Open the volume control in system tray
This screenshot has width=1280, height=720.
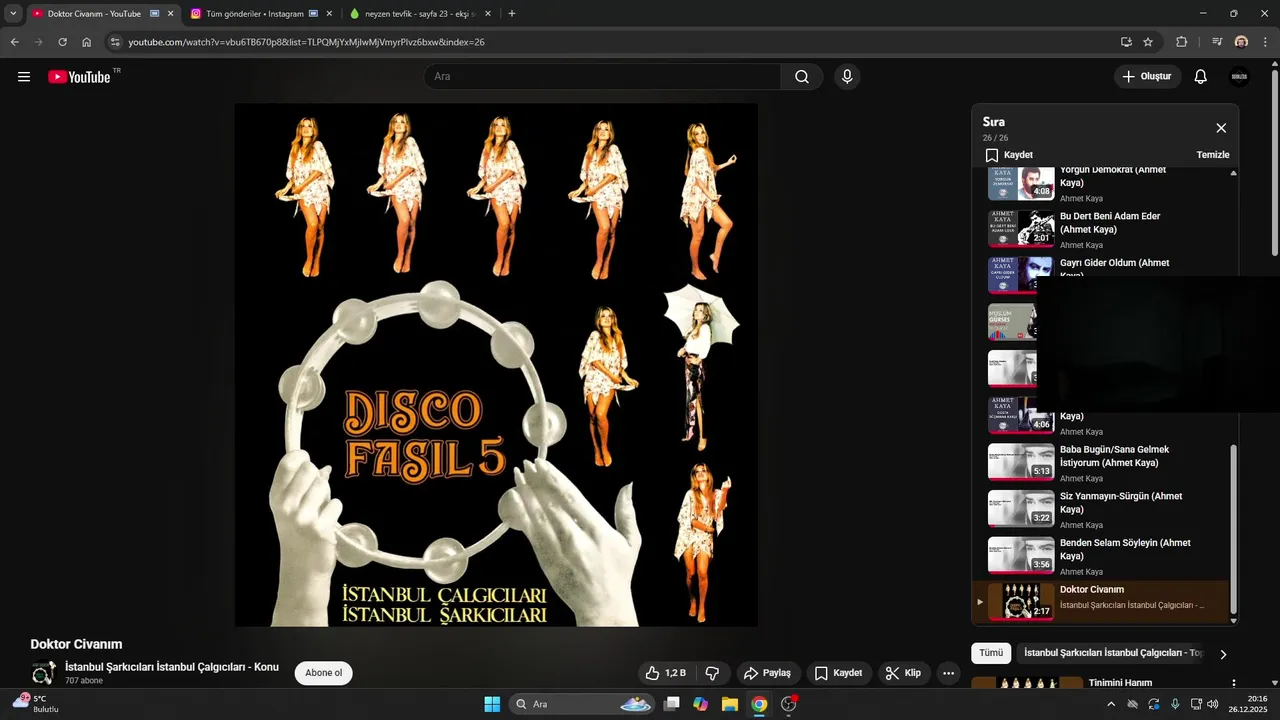1212,704
